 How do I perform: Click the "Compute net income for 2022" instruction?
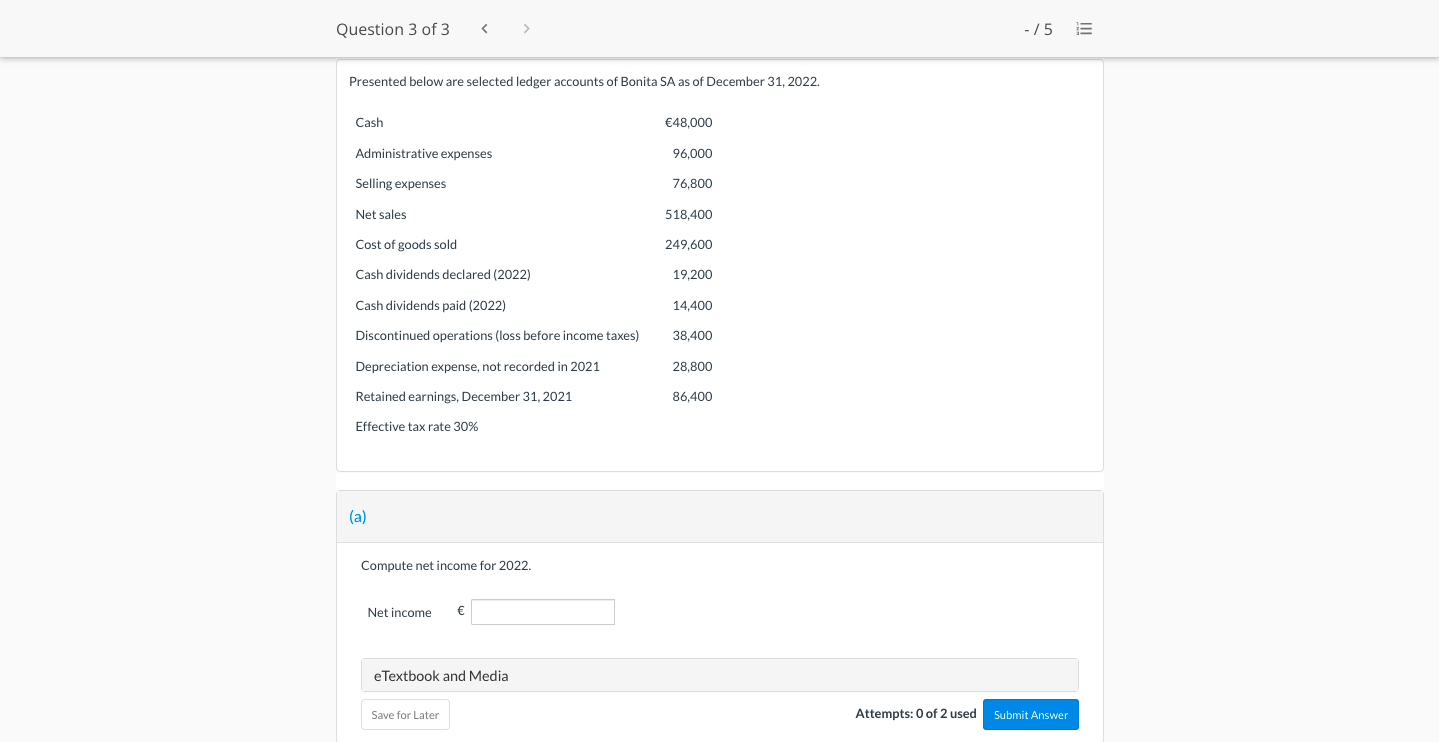(446, 565)
